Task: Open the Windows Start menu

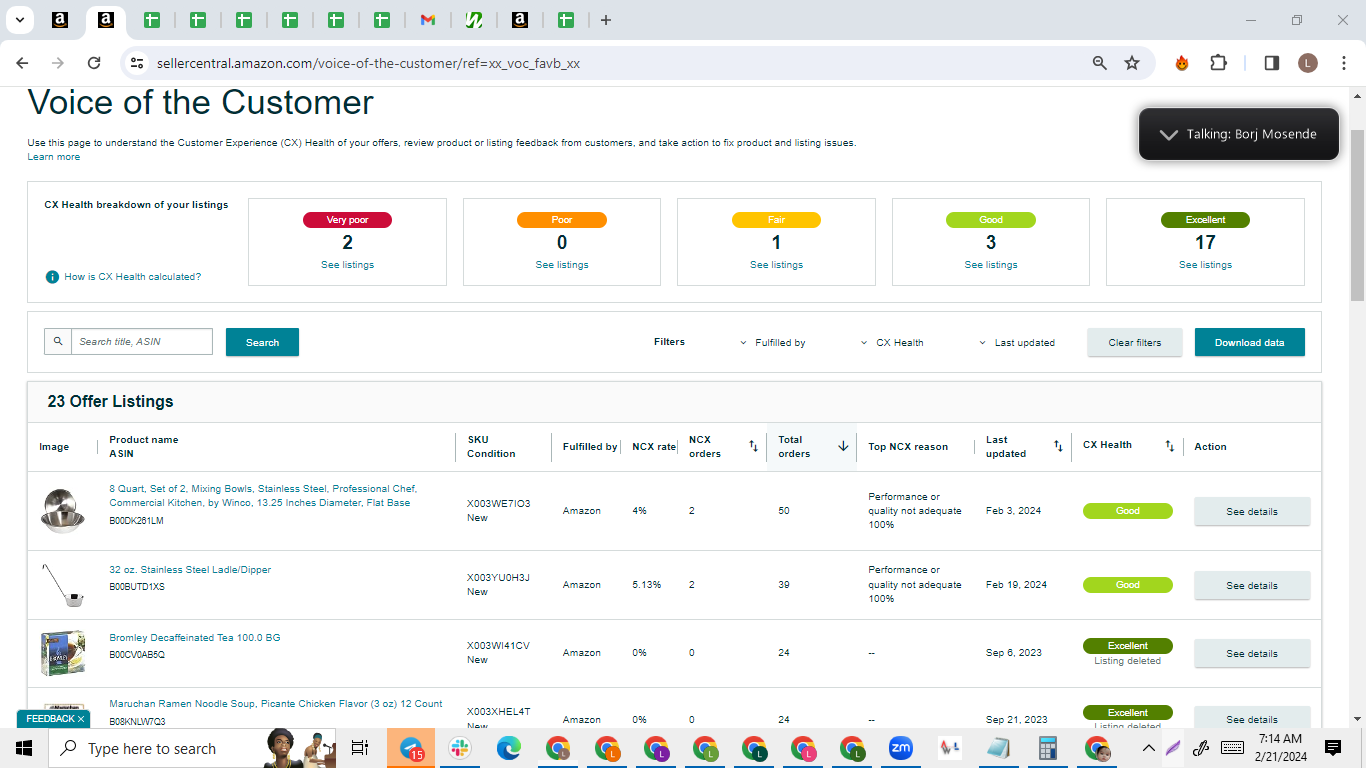Action: coord(24,748)
